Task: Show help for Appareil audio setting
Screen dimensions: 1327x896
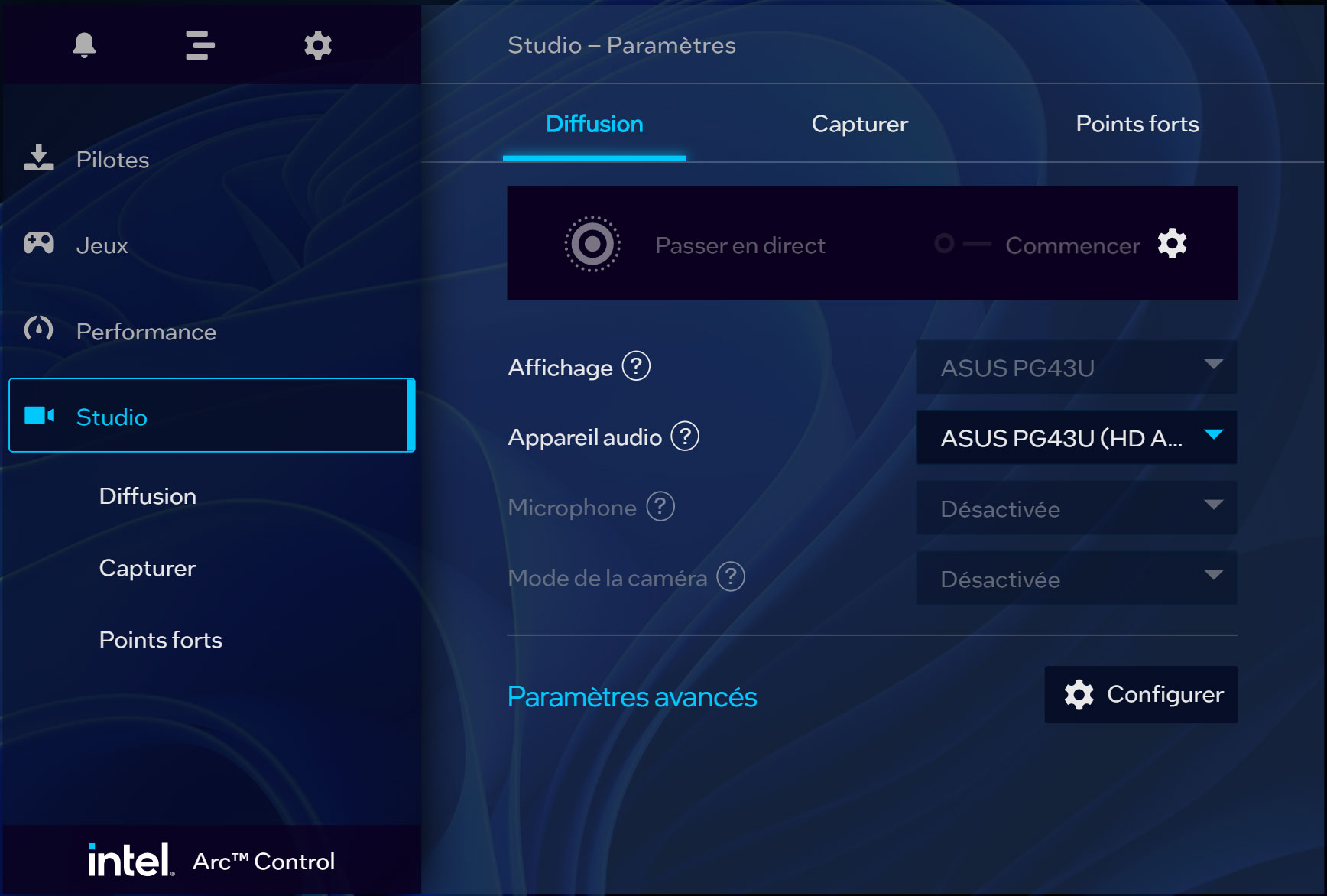Action: [x=685, y=437]
